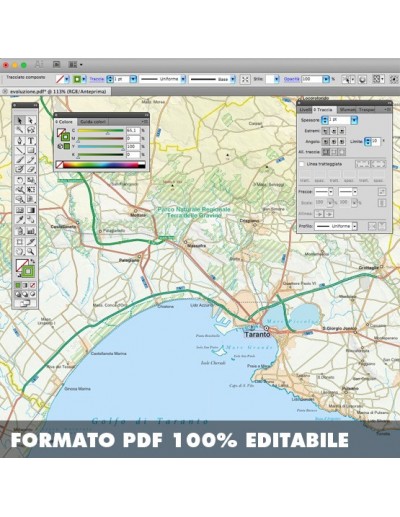
Task: Click the Opacità link in control bar
Action: [292, 79]
